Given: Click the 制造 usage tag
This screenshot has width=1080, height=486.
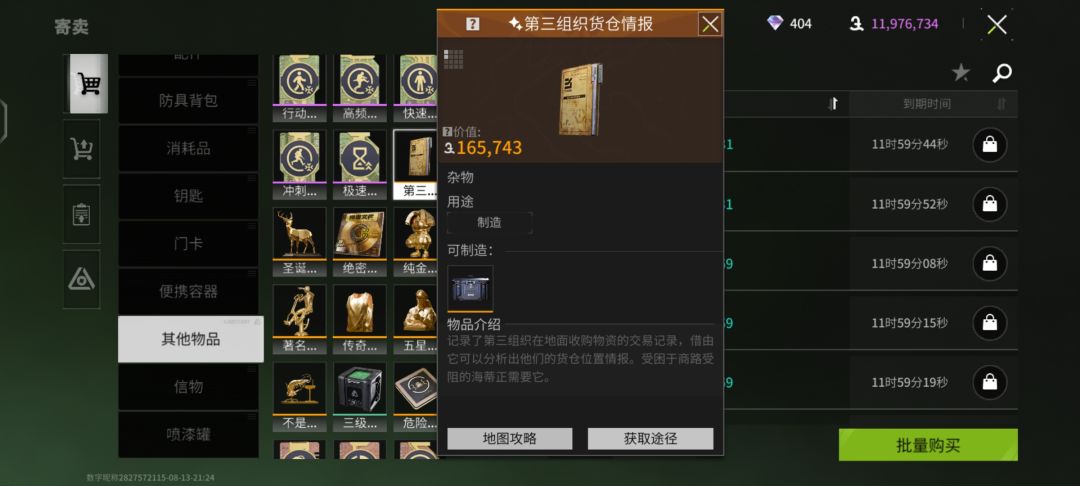Looking at the screenshot, I should pos(490,222).
